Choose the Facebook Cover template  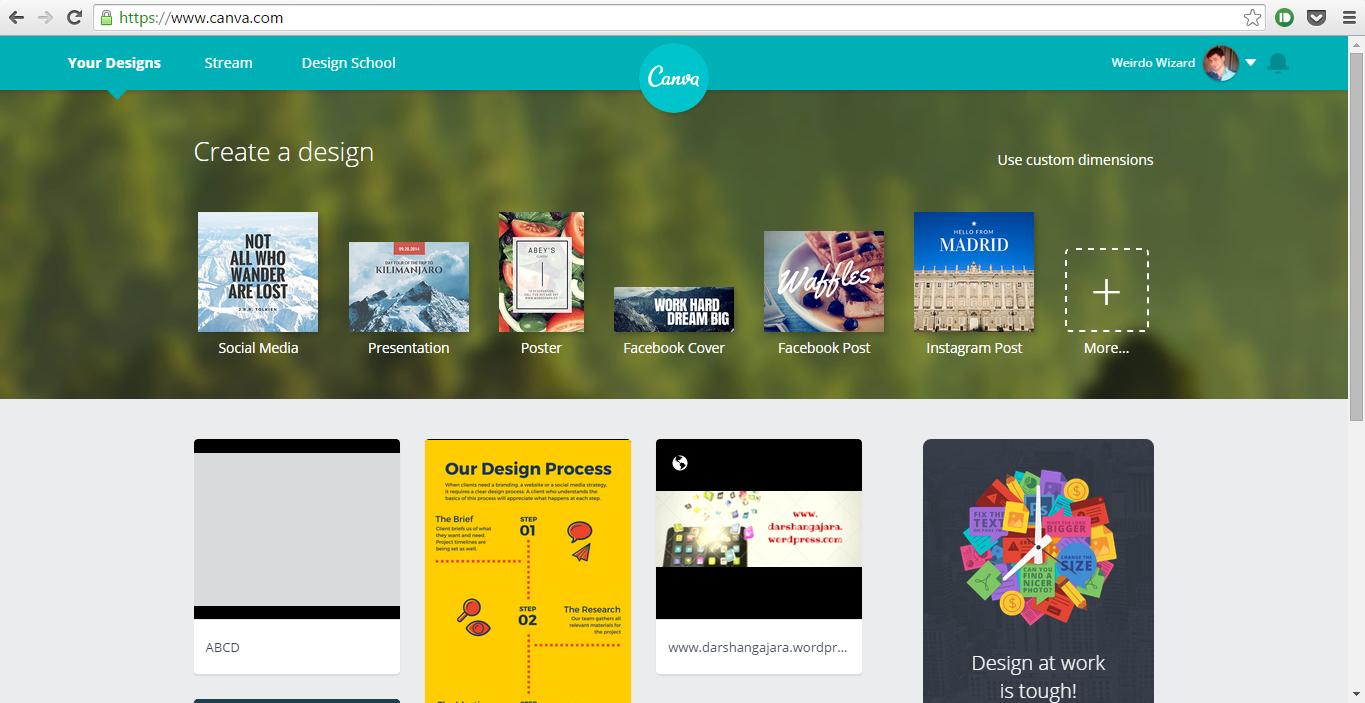[673, 310]
